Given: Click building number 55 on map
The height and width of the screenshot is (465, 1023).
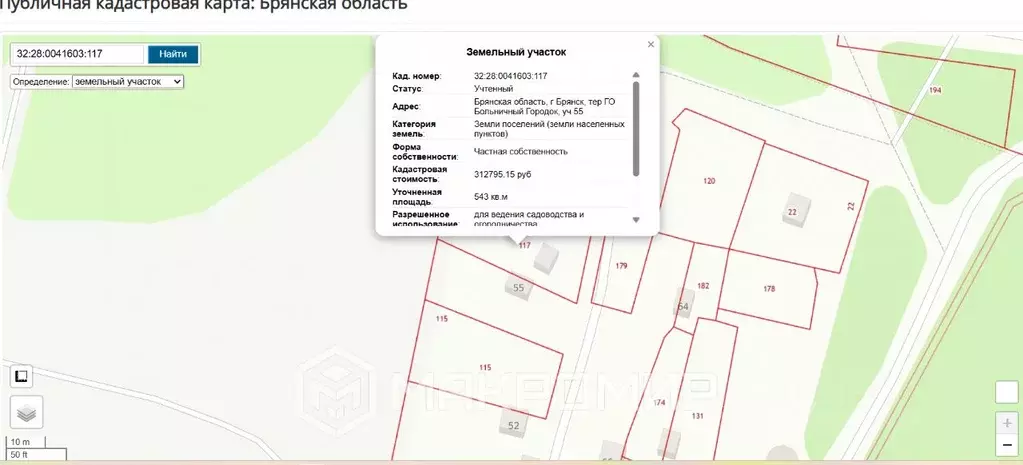Looking at the screenshot, I should coord(519,288).
